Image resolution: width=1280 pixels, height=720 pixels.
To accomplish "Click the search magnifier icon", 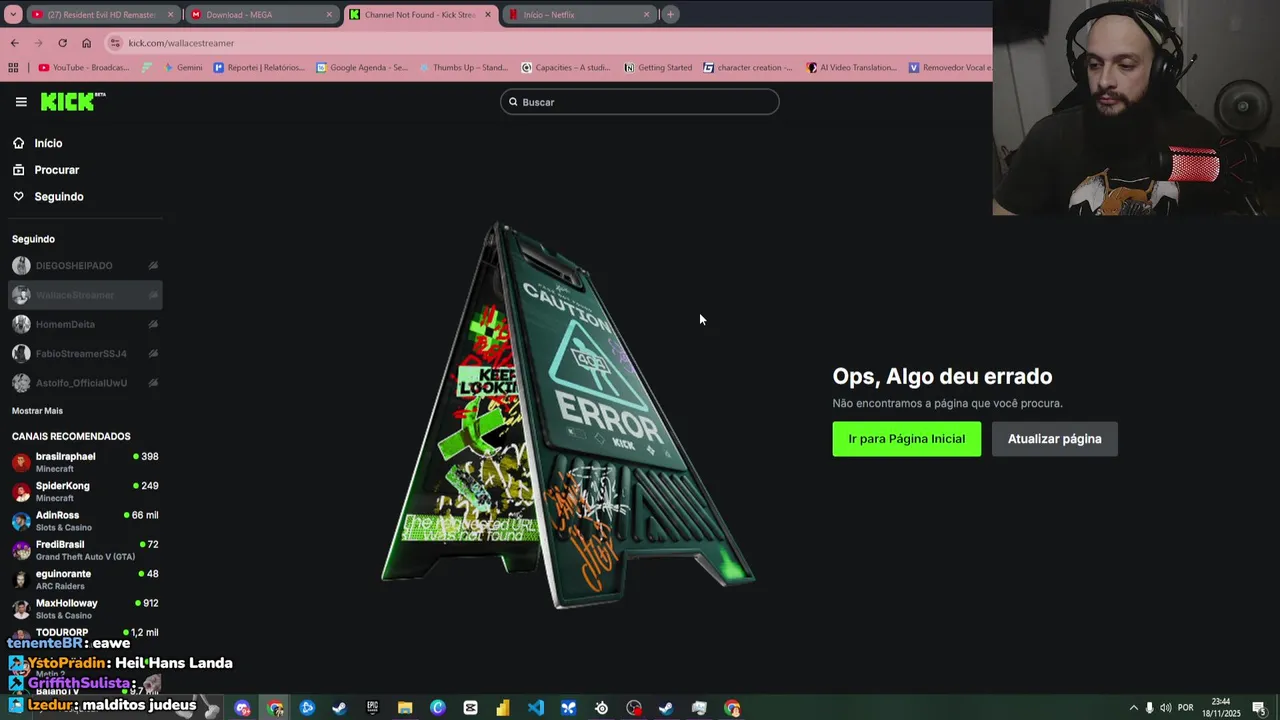I will pos(513,102).
